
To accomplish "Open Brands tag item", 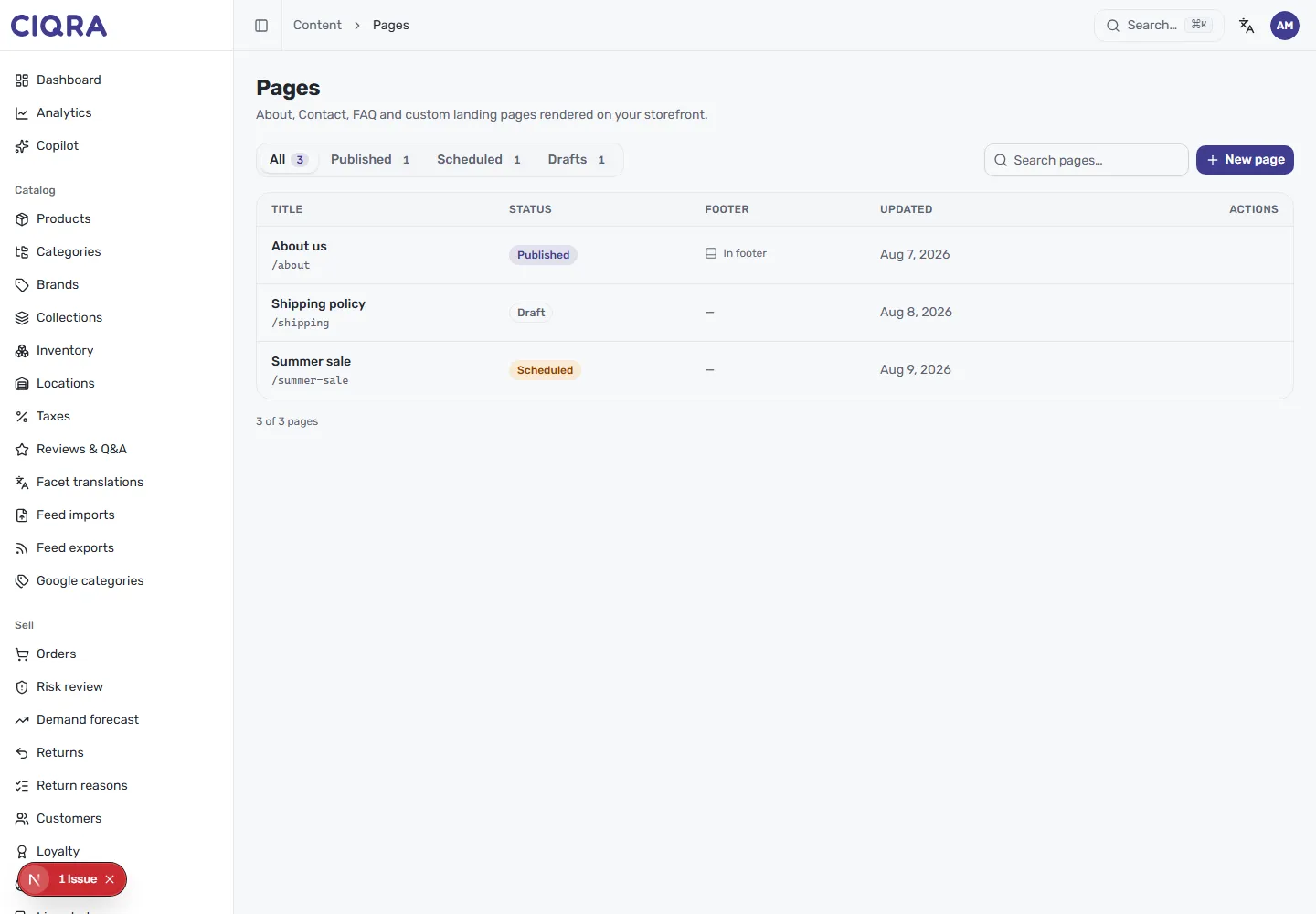I will [x=117, y=285].
